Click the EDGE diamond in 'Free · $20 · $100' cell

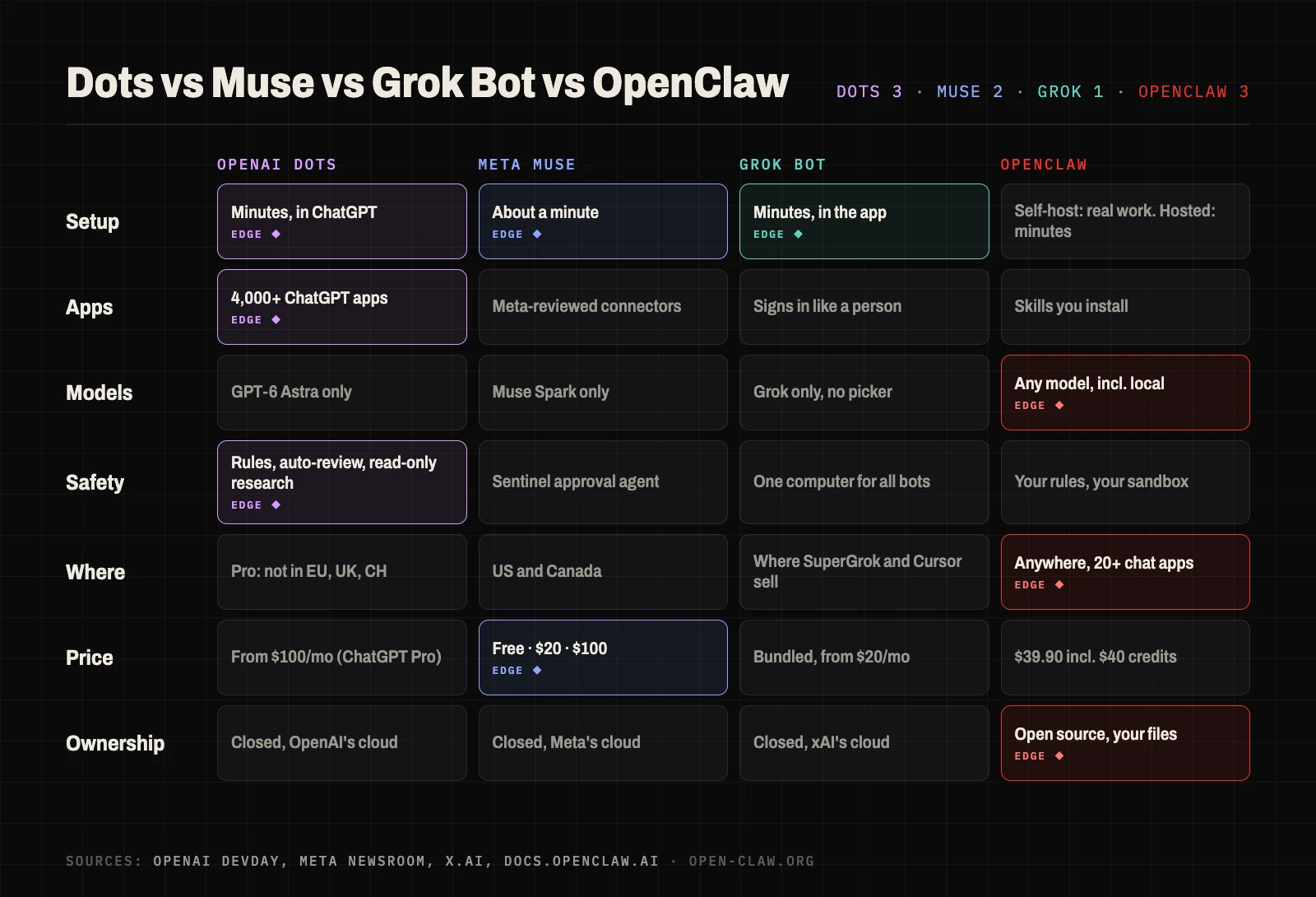pyautogui.click(x=537, y=671)
